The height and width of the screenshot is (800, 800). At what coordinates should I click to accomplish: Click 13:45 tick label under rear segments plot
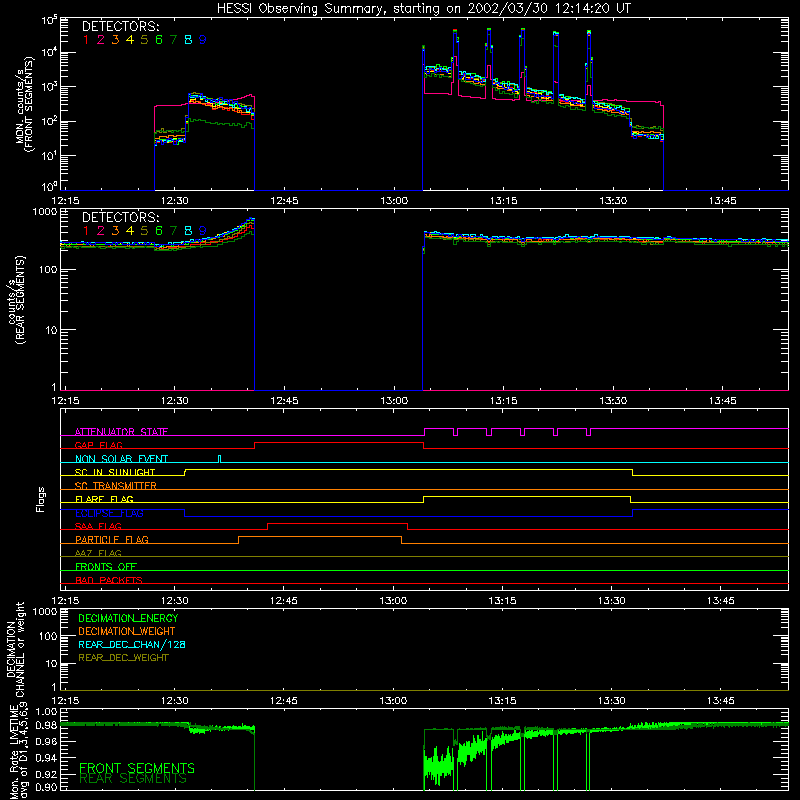click(722, 401)
